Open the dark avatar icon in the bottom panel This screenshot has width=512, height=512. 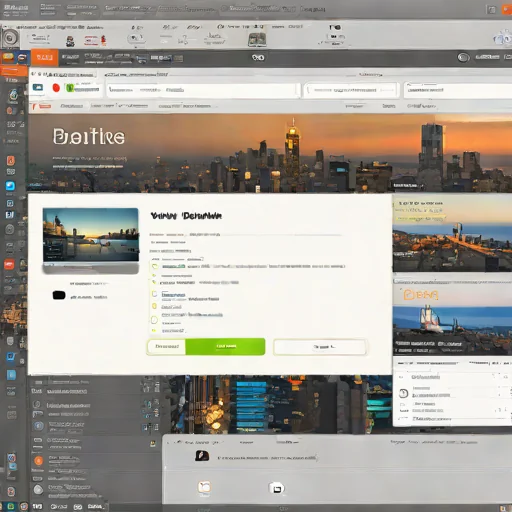pos(202,456)
